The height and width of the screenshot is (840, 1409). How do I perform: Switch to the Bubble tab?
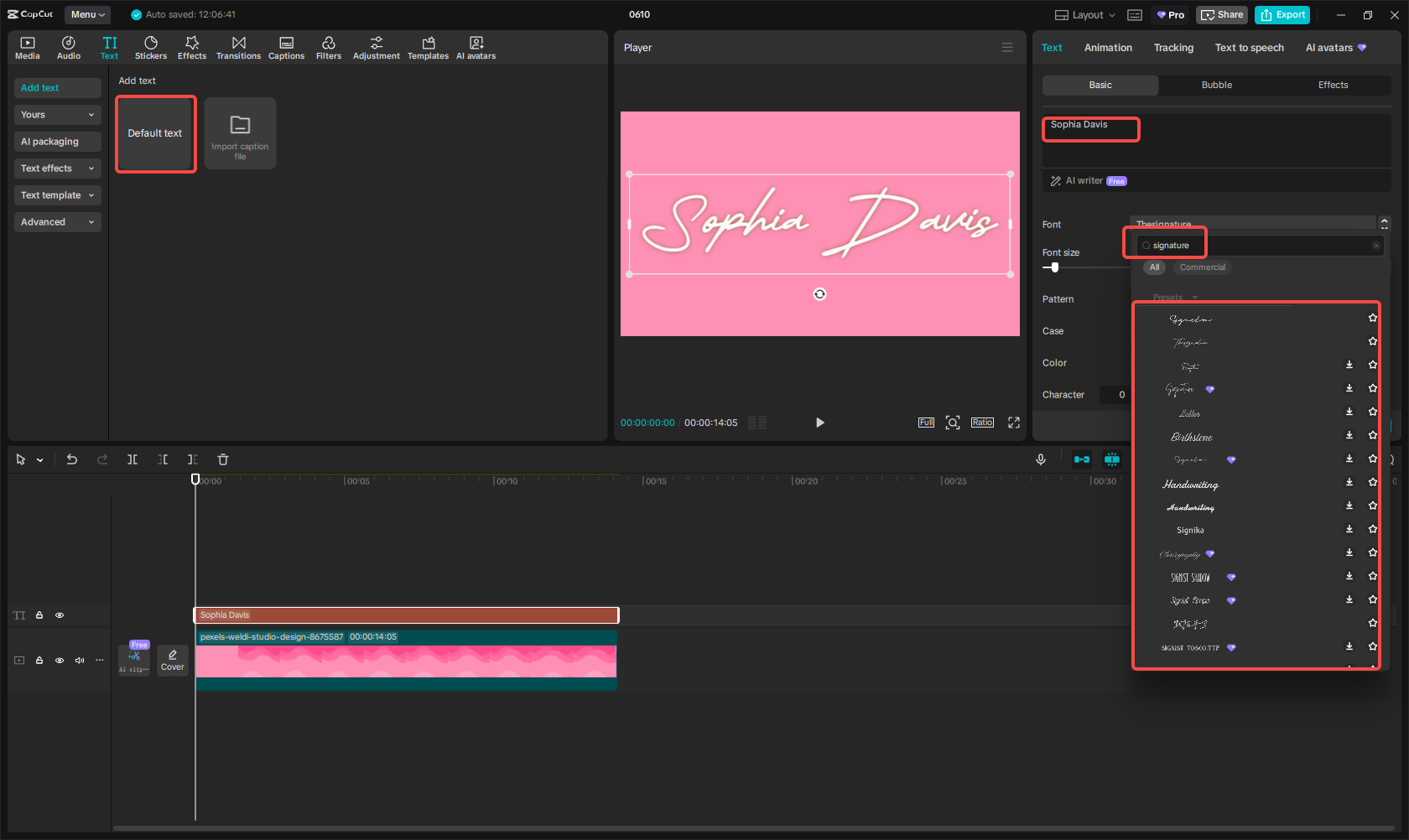(1216, 85)
